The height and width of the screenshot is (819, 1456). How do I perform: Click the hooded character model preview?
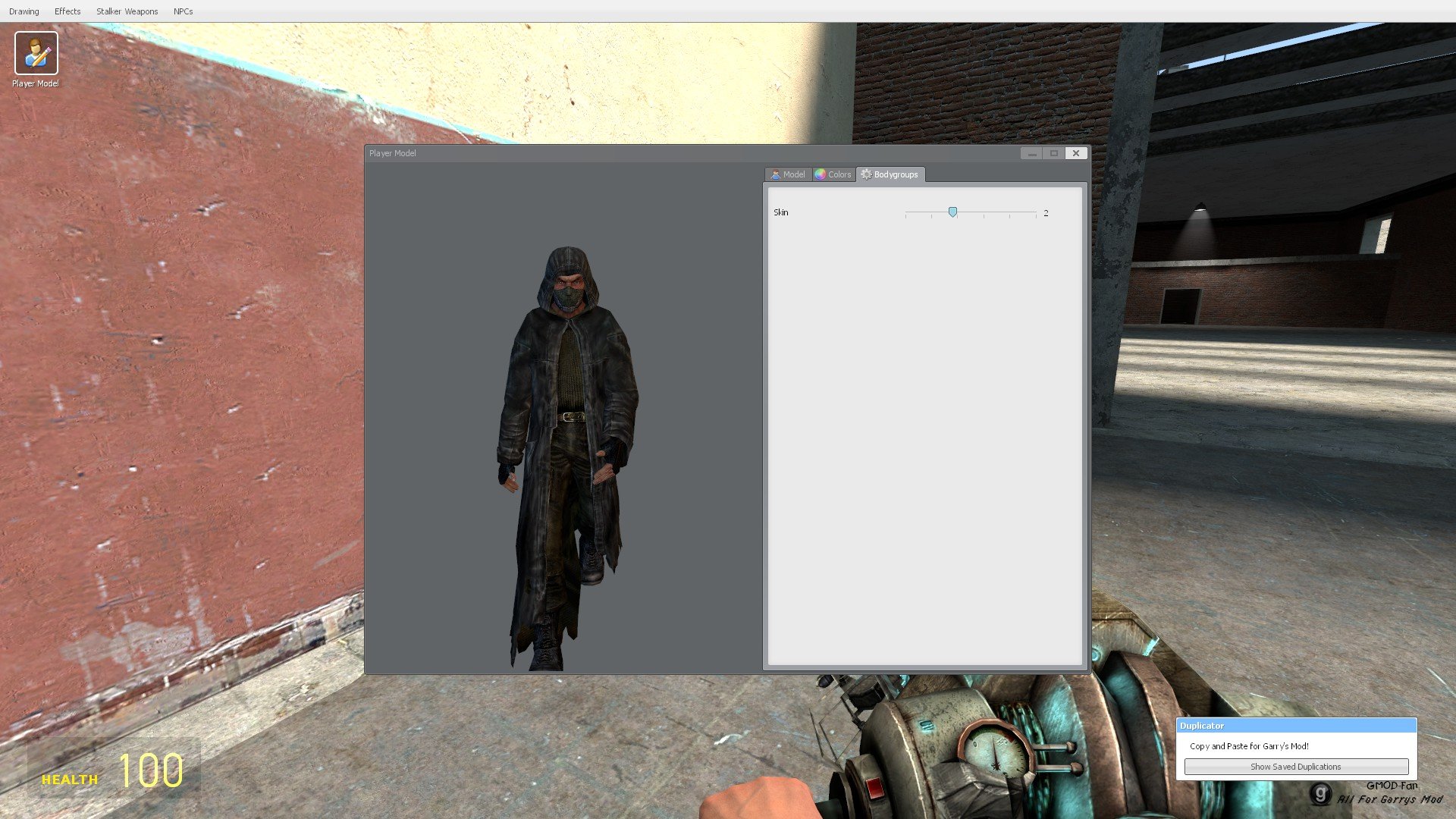[567, 458]
